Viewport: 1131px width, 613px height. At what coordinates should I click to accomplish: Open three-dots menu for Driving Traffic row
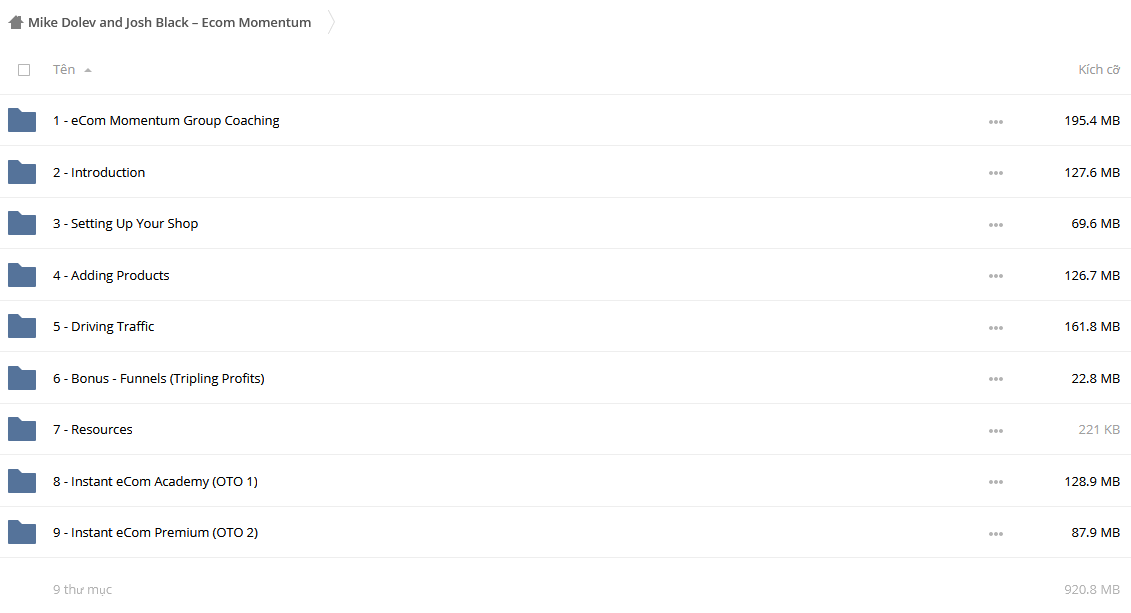coord(995,327)
